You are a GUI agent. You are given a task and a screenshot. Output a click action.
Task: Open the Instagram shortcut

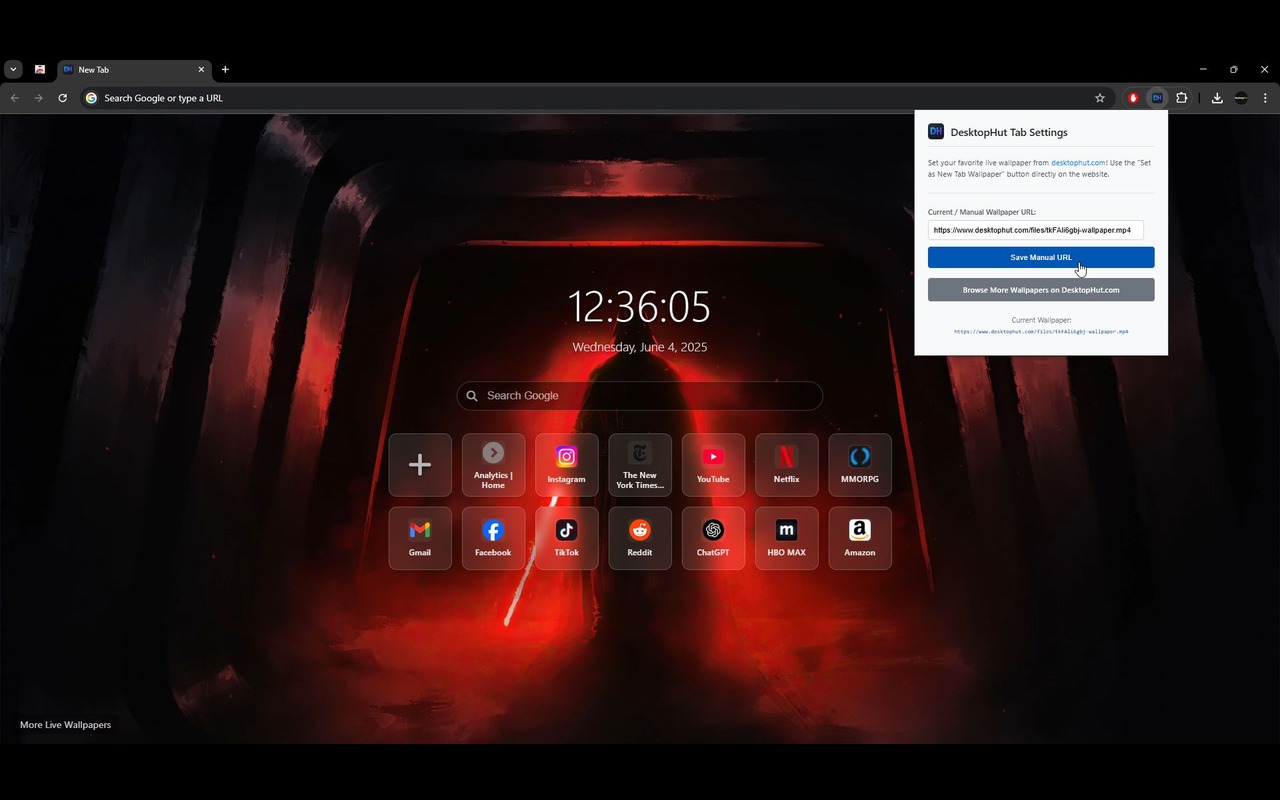click(x=566, y=464)
